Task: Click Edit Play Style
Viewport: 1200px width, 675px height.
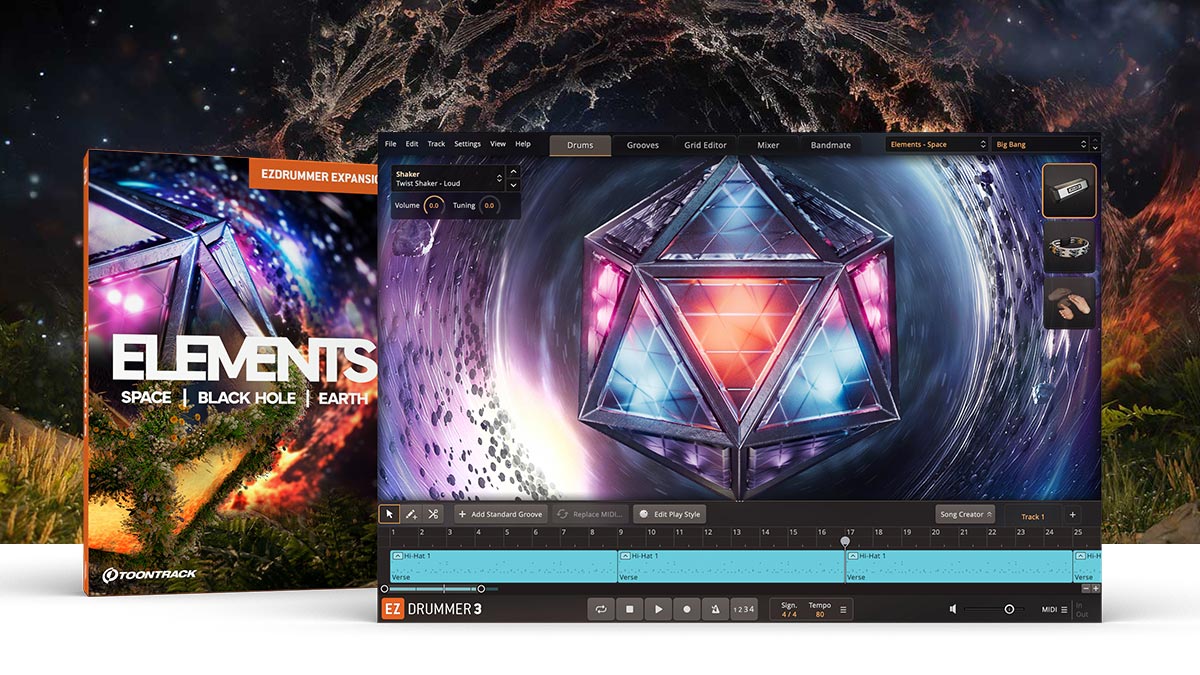Action: pos(670,514)
